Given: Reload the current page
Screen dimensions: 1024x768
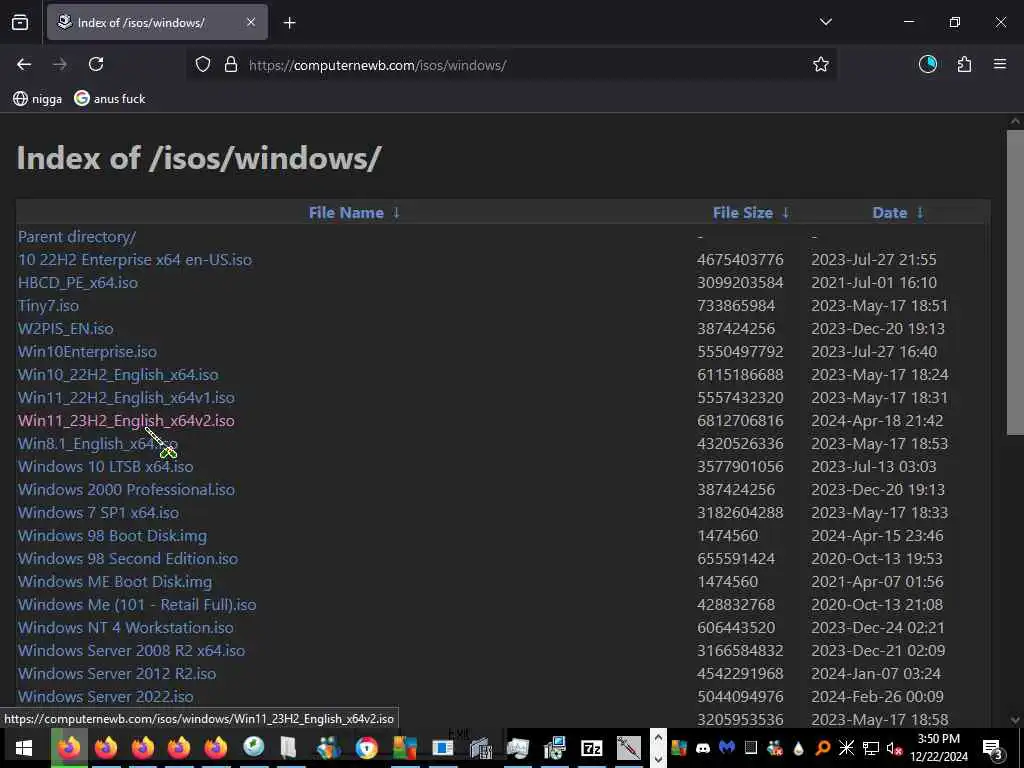Looking at the screenshot, I should pos(96,64).
